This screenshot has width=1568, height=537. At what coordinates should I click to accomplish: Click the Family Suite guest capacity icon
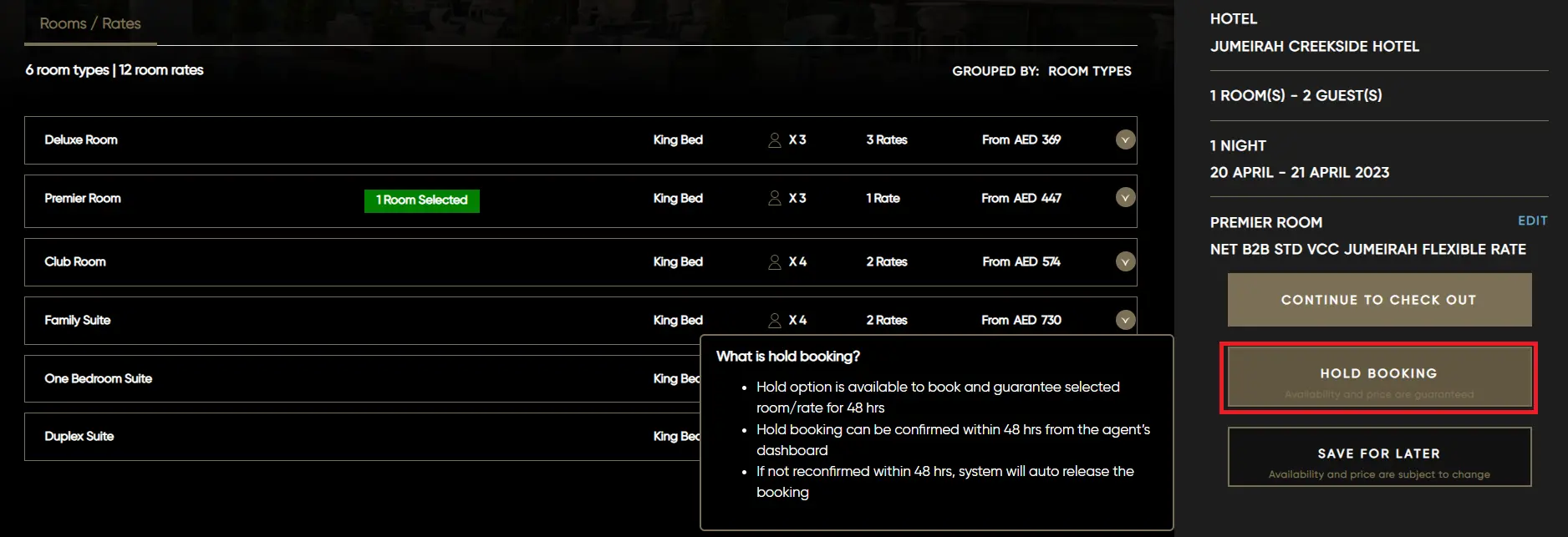coord(775,321)
